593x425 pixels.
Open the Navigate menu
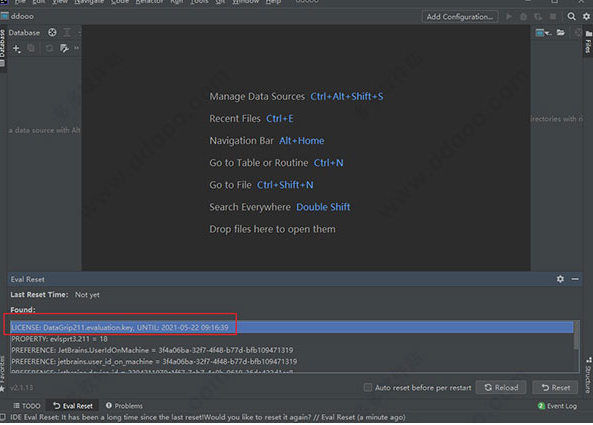pyautogui.click(x=89, y=2)
